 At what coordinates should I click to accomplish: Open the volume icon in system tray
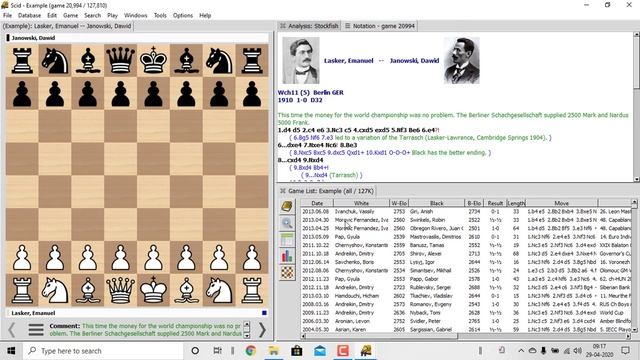[577, 351]
